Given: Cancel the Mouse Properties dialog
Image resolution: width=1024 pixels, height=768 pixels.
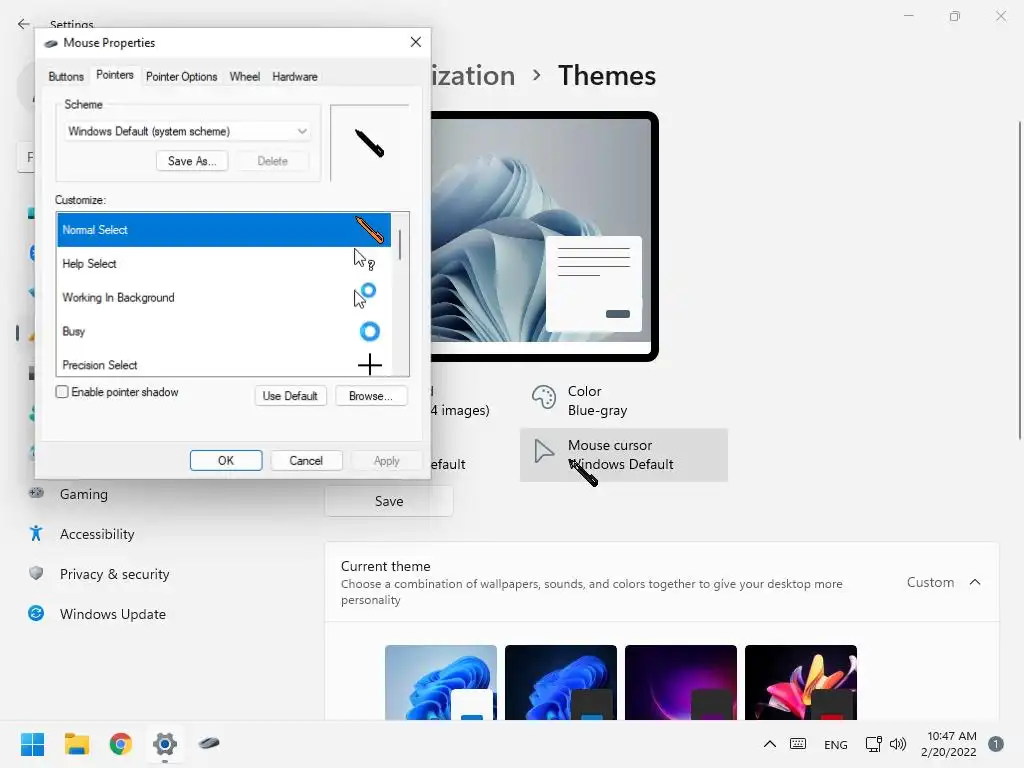Looking at the screenshot, I should 306,460.
